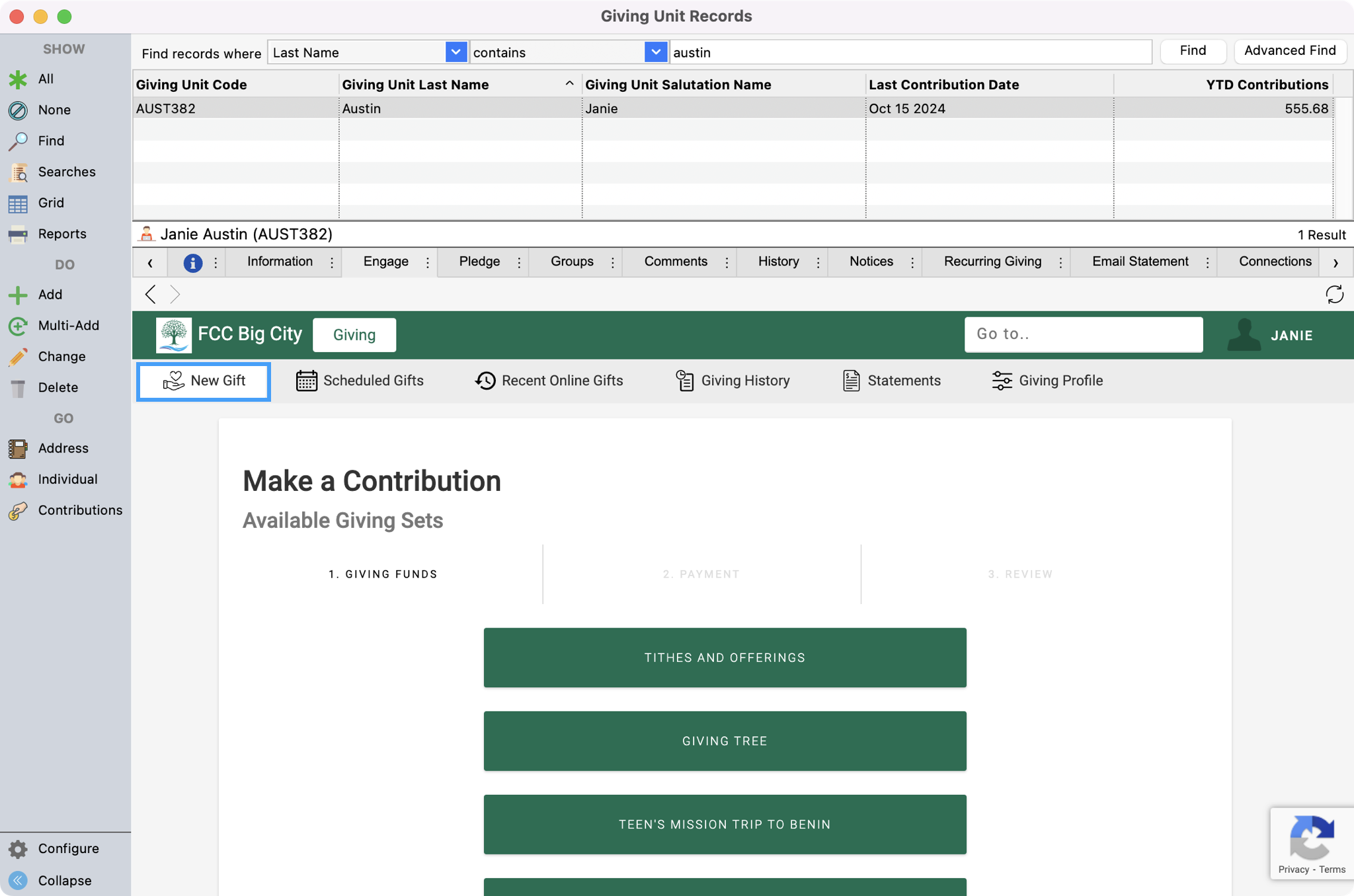Click the refresh icon in web panel
This screenshot has height=896, width=1354.
click(x=1334, y=294)
